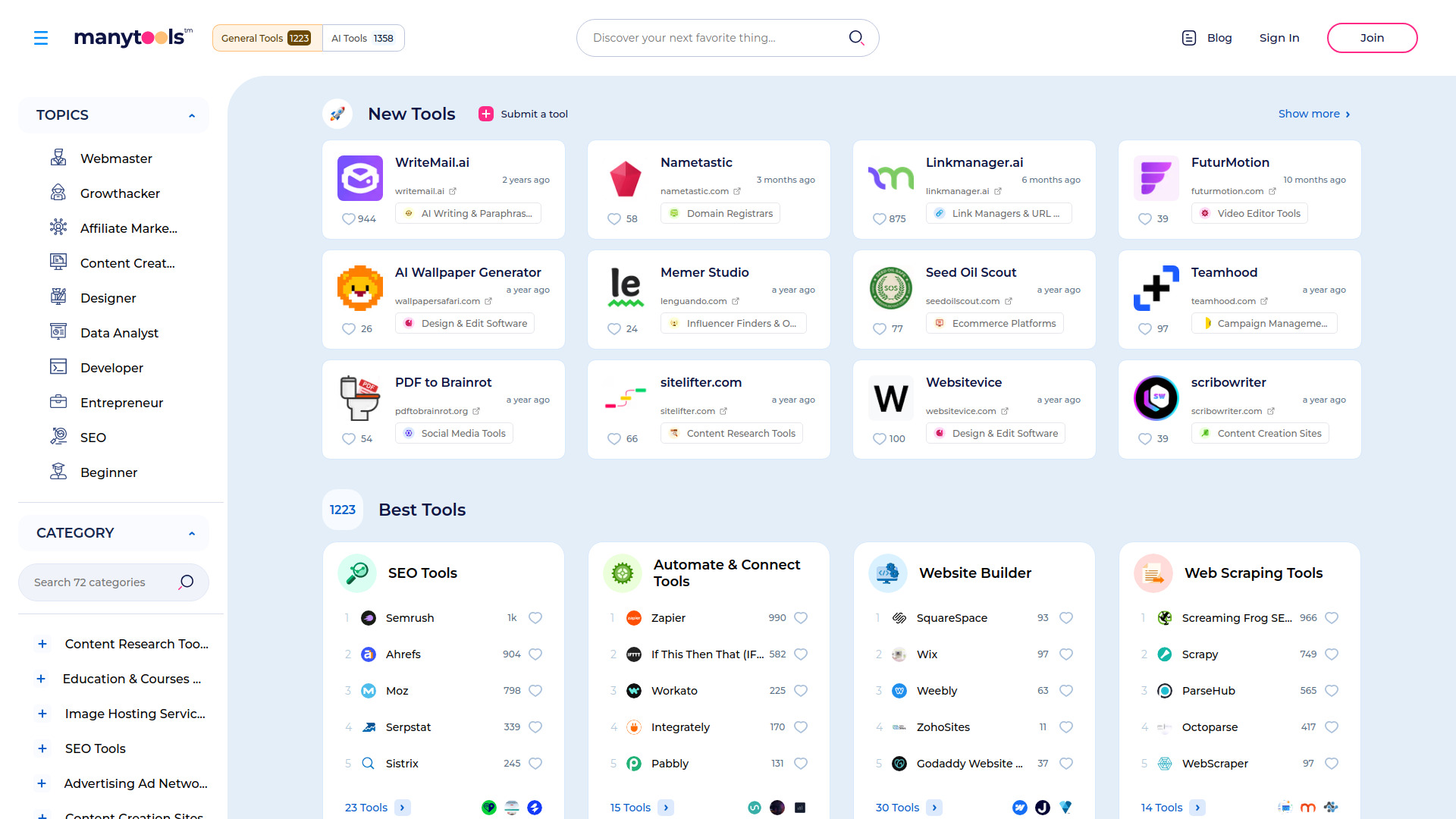Favorite Ahrefs in SEO Tools list
Screen dimensions: 1456x819
click(x=535, y=654)
